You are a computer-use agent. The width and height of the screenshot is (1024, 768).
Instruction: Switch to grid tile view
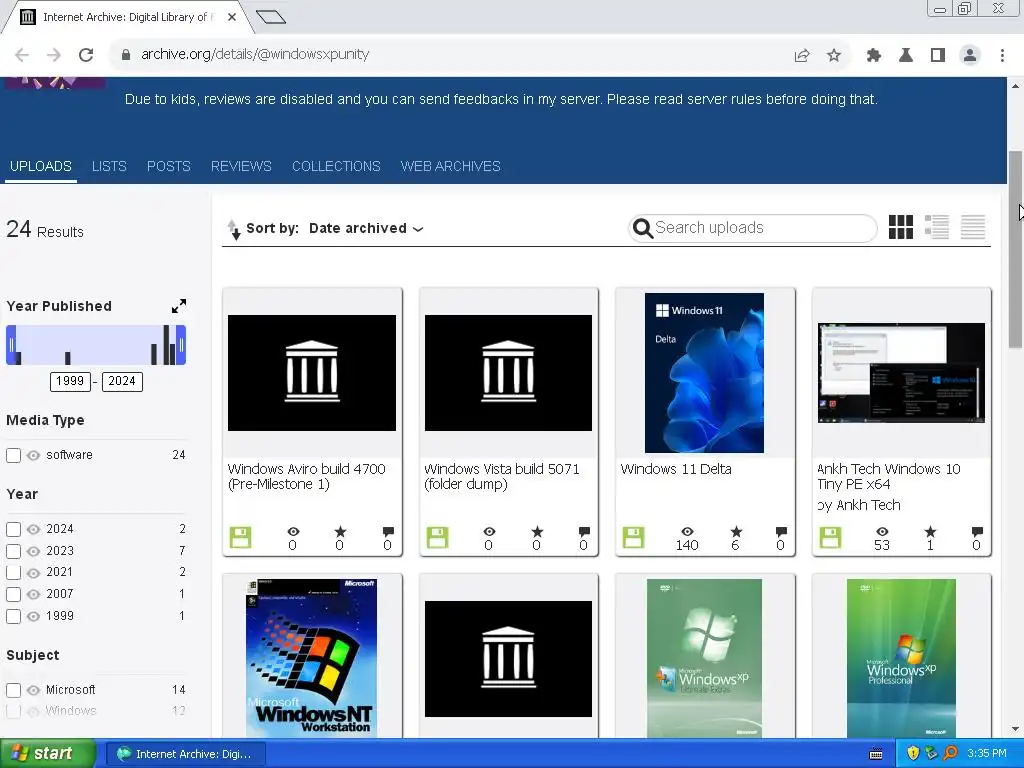point(901,227)
